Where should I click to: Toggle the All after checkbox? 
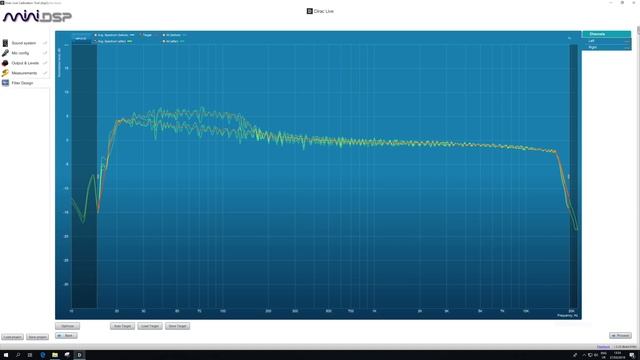click(164, 41)
